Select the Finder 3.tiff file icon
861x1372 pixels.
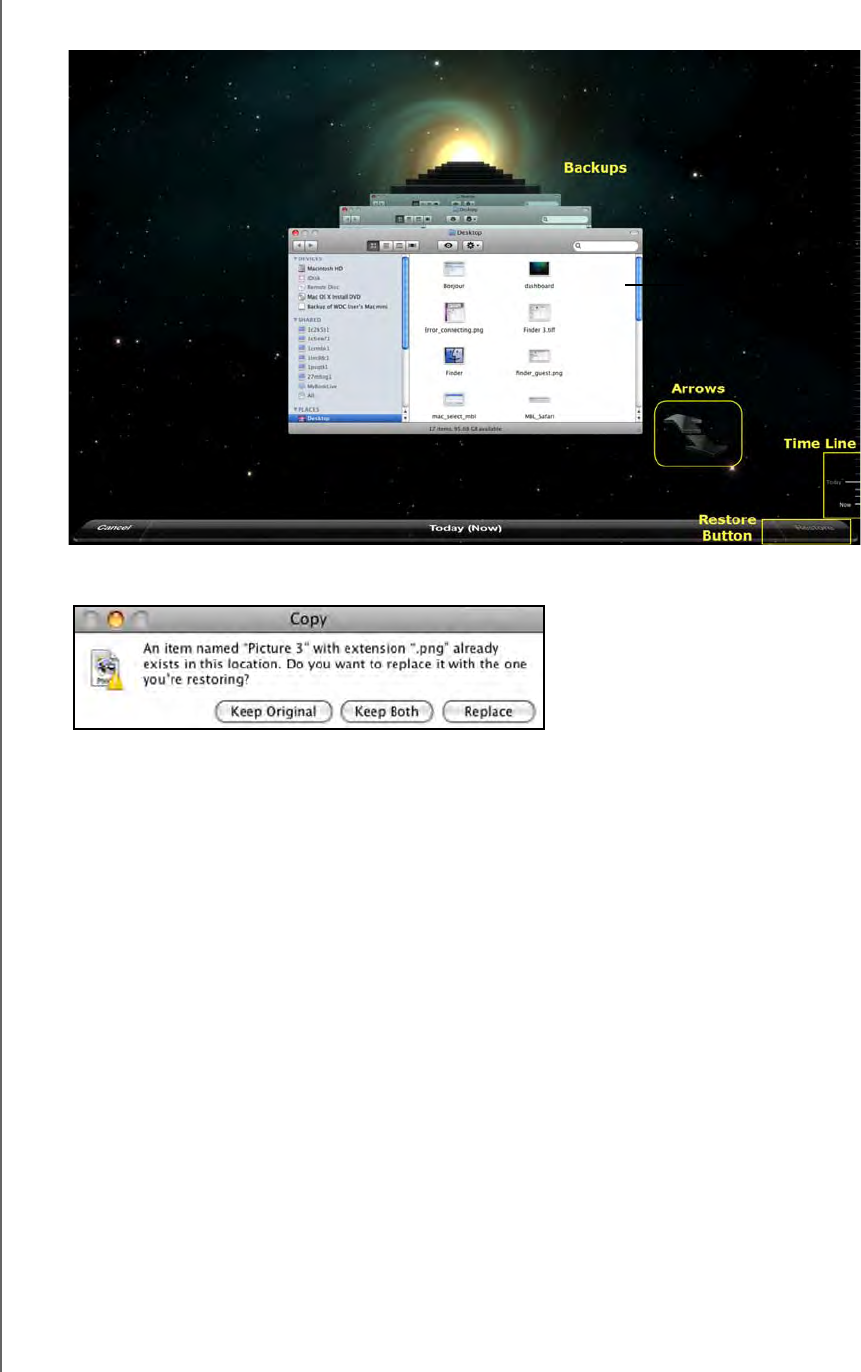540,312
